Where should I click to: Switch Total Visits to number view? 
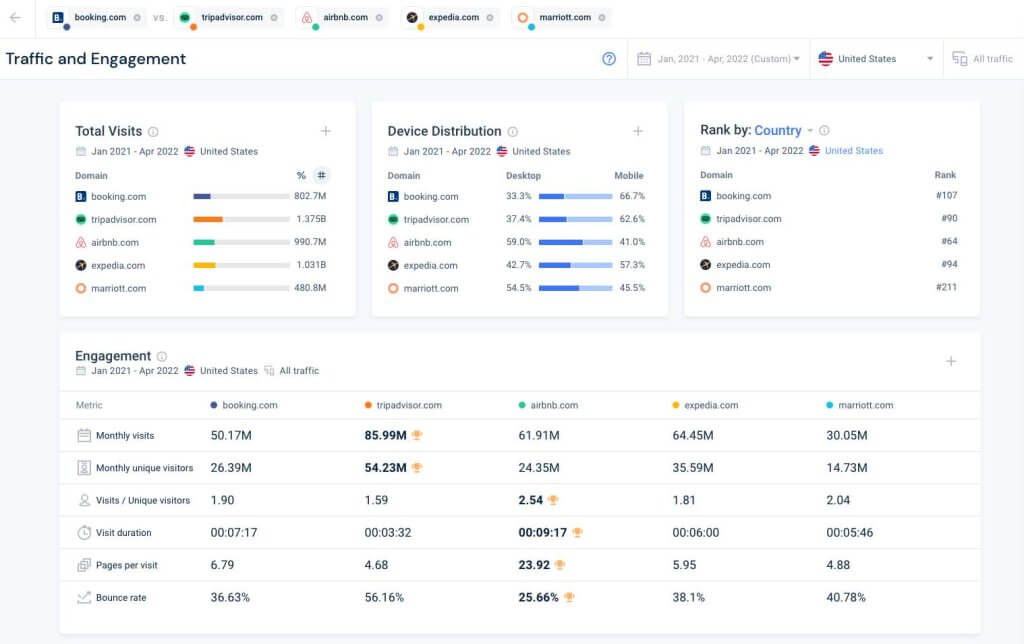(x=321, y=176)
